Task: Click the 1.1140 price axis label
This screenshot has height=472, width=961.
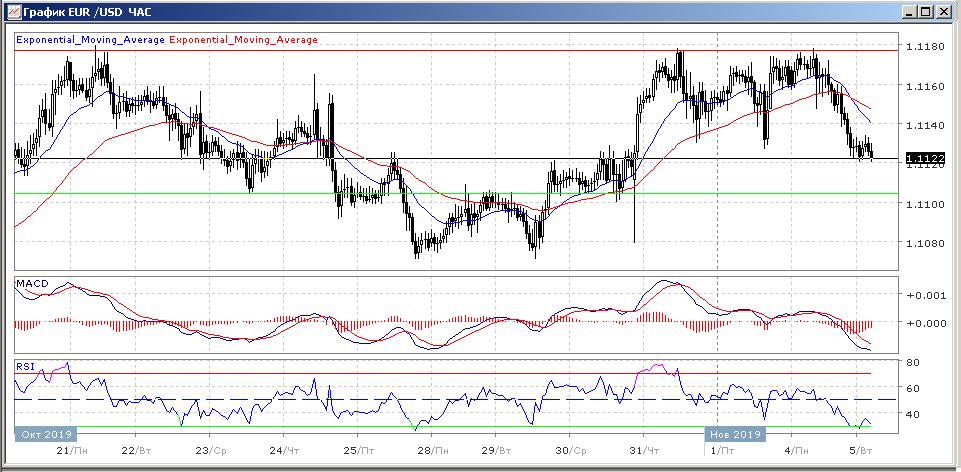Action: [924, 125]
